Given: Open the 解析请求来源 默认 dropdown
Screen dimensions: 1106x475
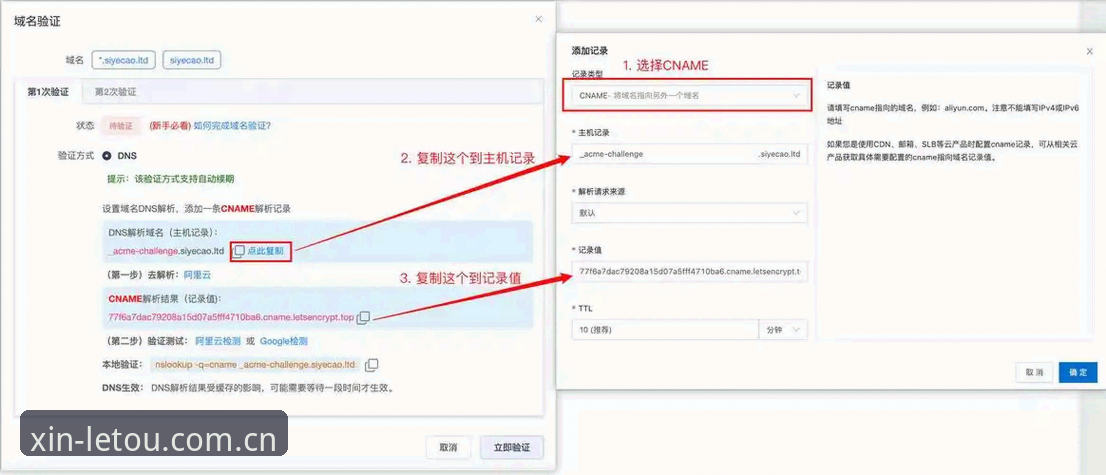Looking at the screenshot, I should click(688, 212).
